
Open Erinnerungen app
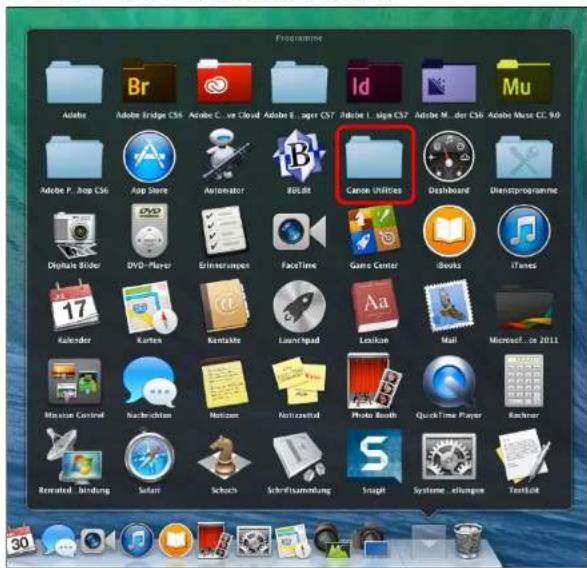[224, 231]
